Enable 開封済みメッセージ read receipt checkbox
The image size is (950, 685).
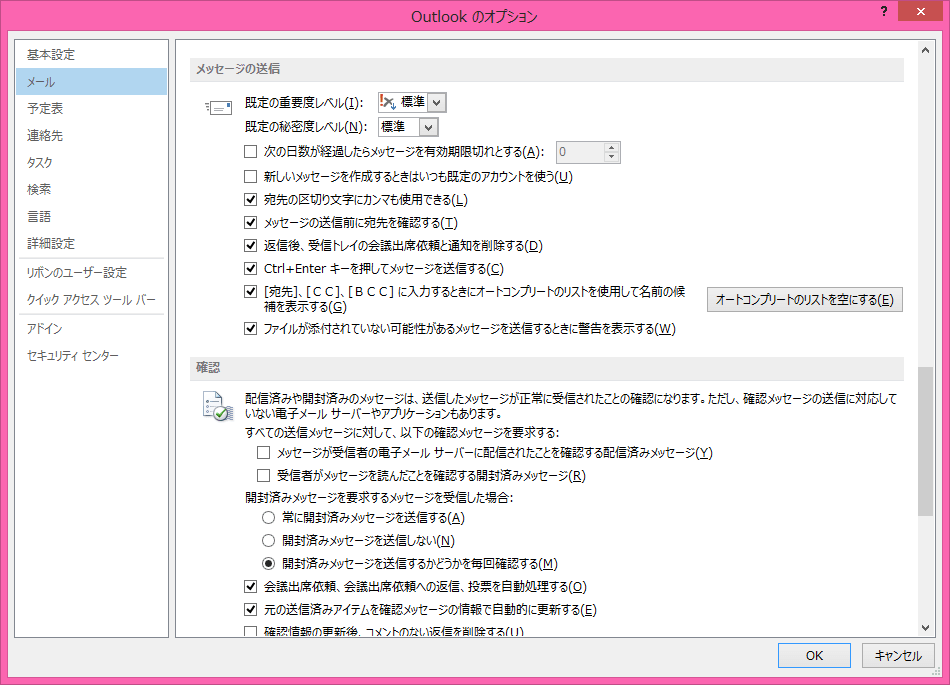(264, 475)
